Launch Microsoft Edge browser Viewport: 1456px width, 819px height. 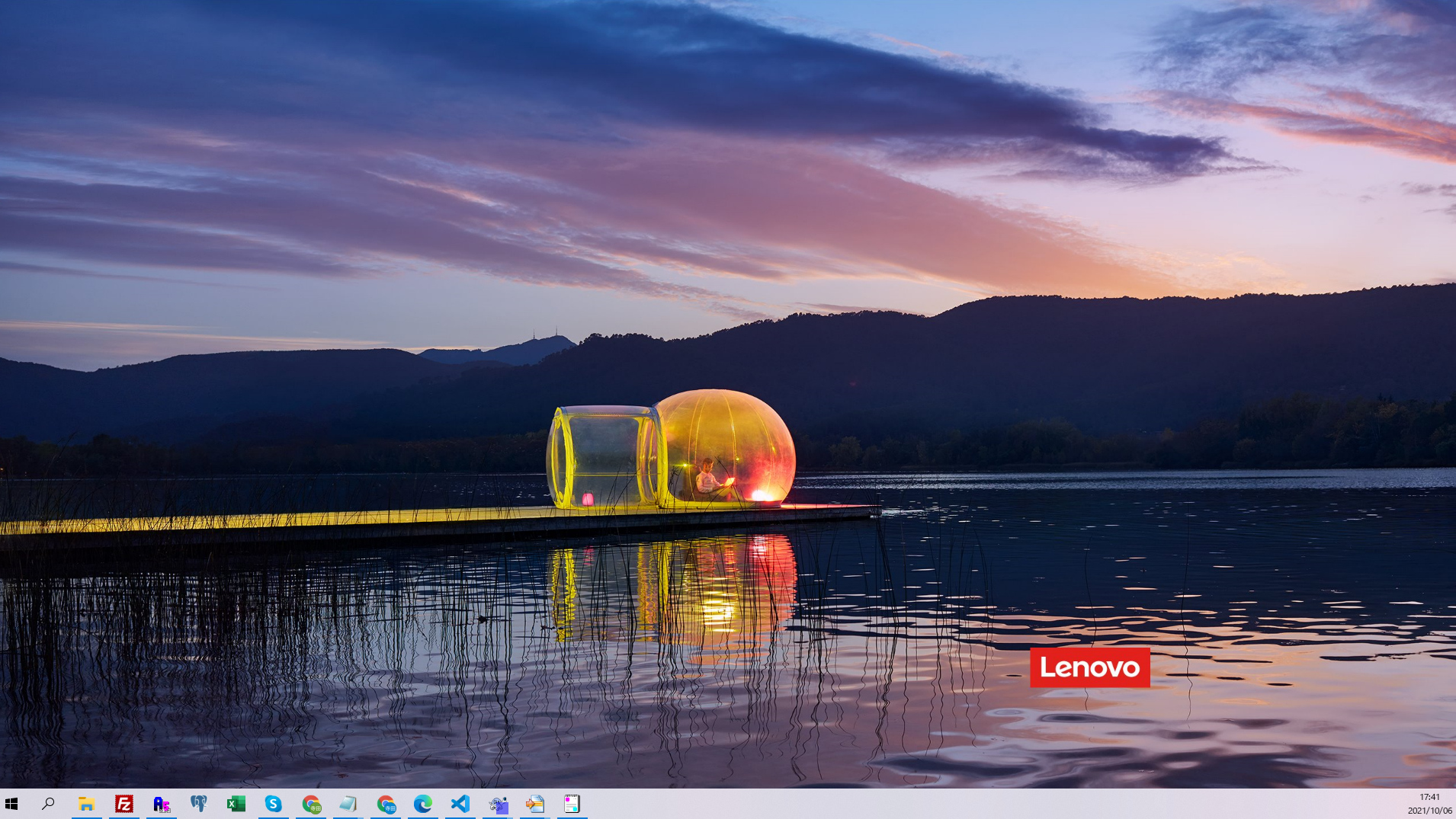tap(423, 804)
